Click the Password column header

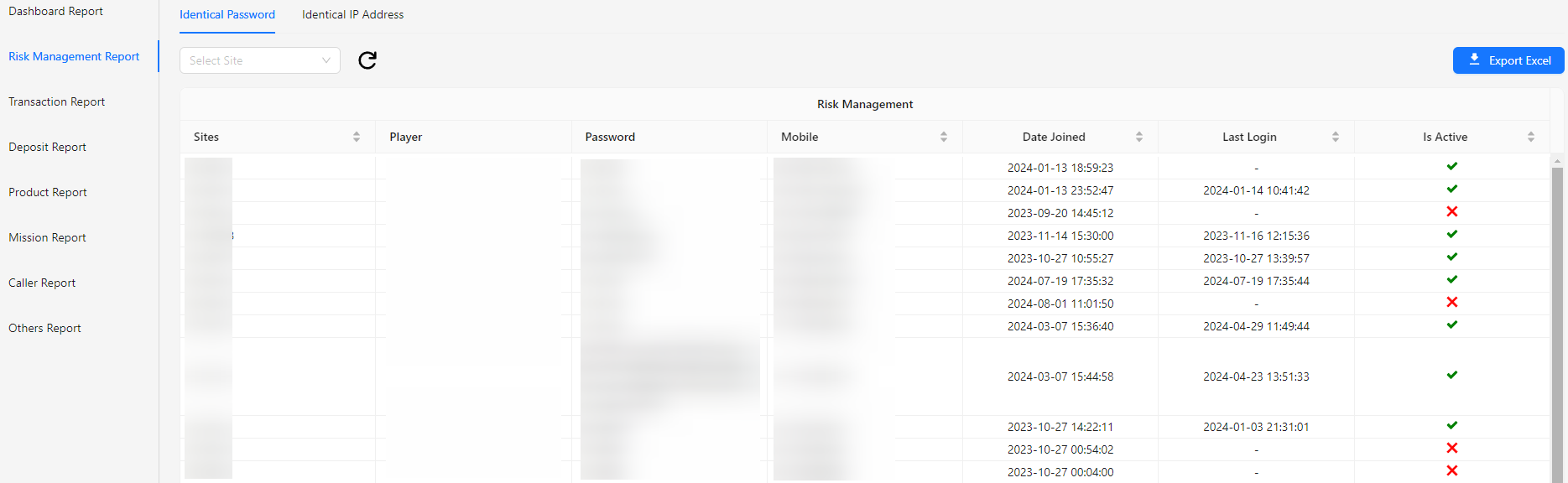[x=611, y=137]
